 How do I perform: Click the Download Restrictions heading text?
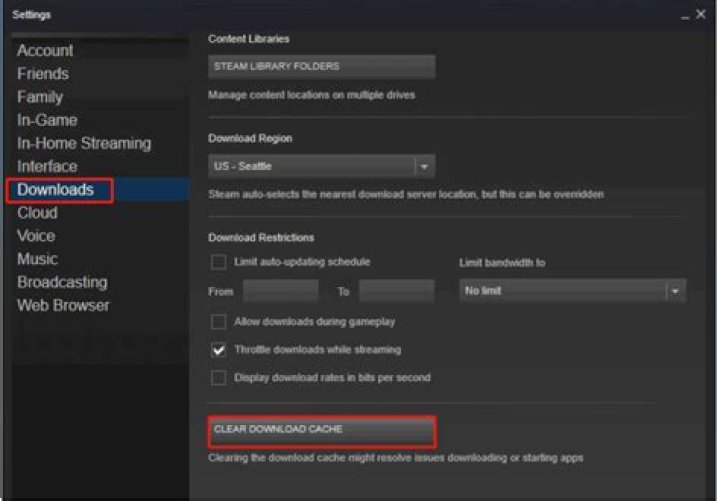pyautogui.click(x=261, y=238)
